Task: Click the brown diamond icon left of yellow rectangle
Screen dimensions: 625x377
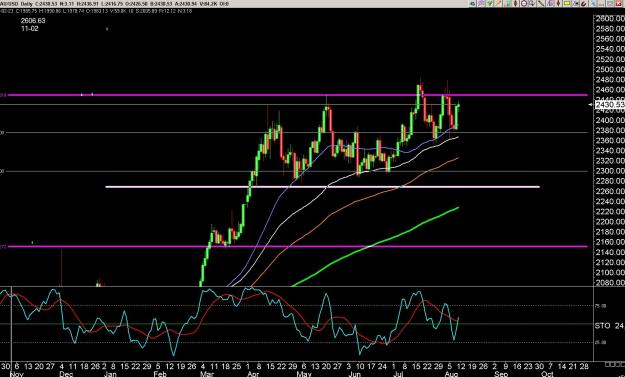Action: [x=558, y=4]
